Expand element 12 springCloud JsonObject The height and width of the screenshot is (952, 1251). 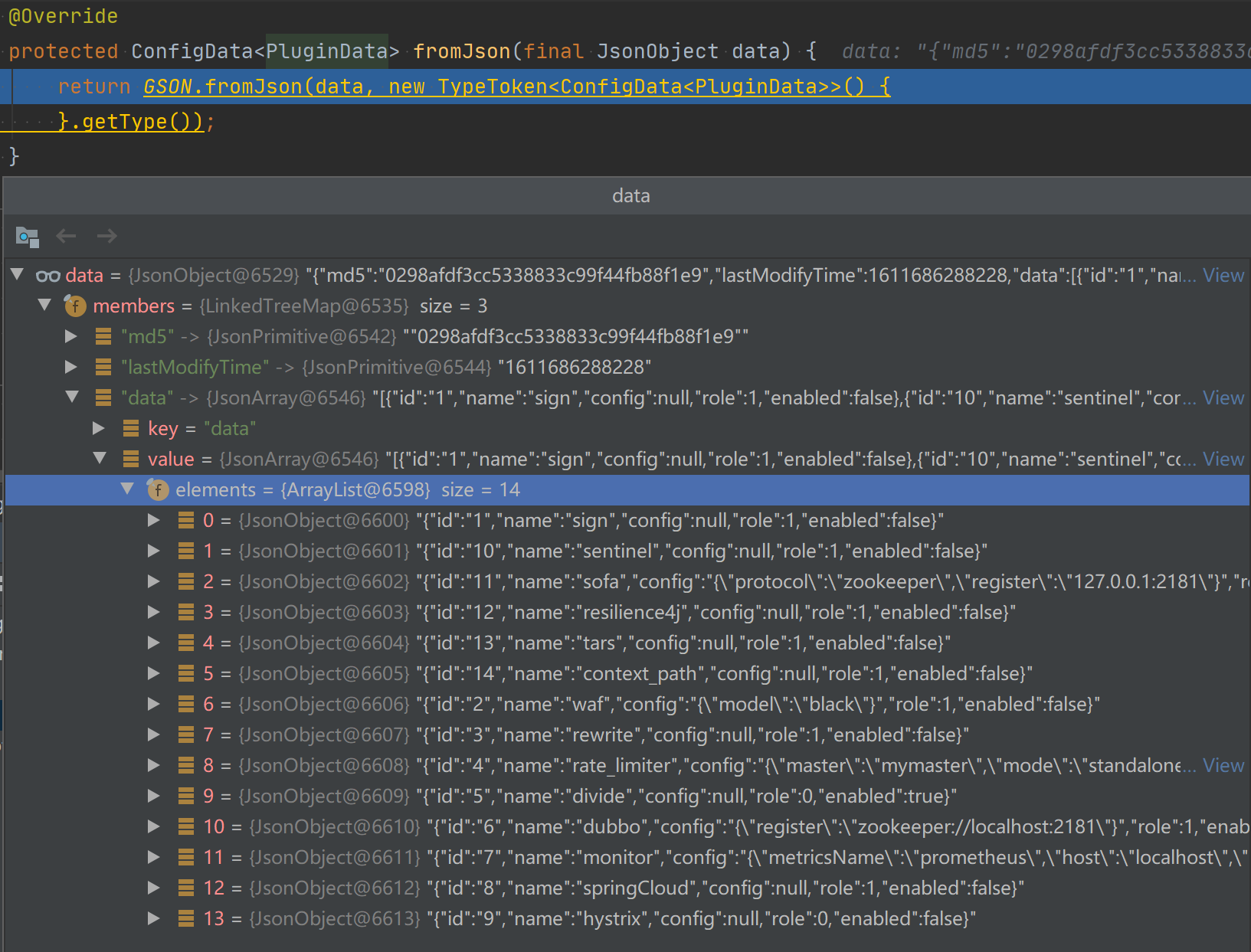154,888
